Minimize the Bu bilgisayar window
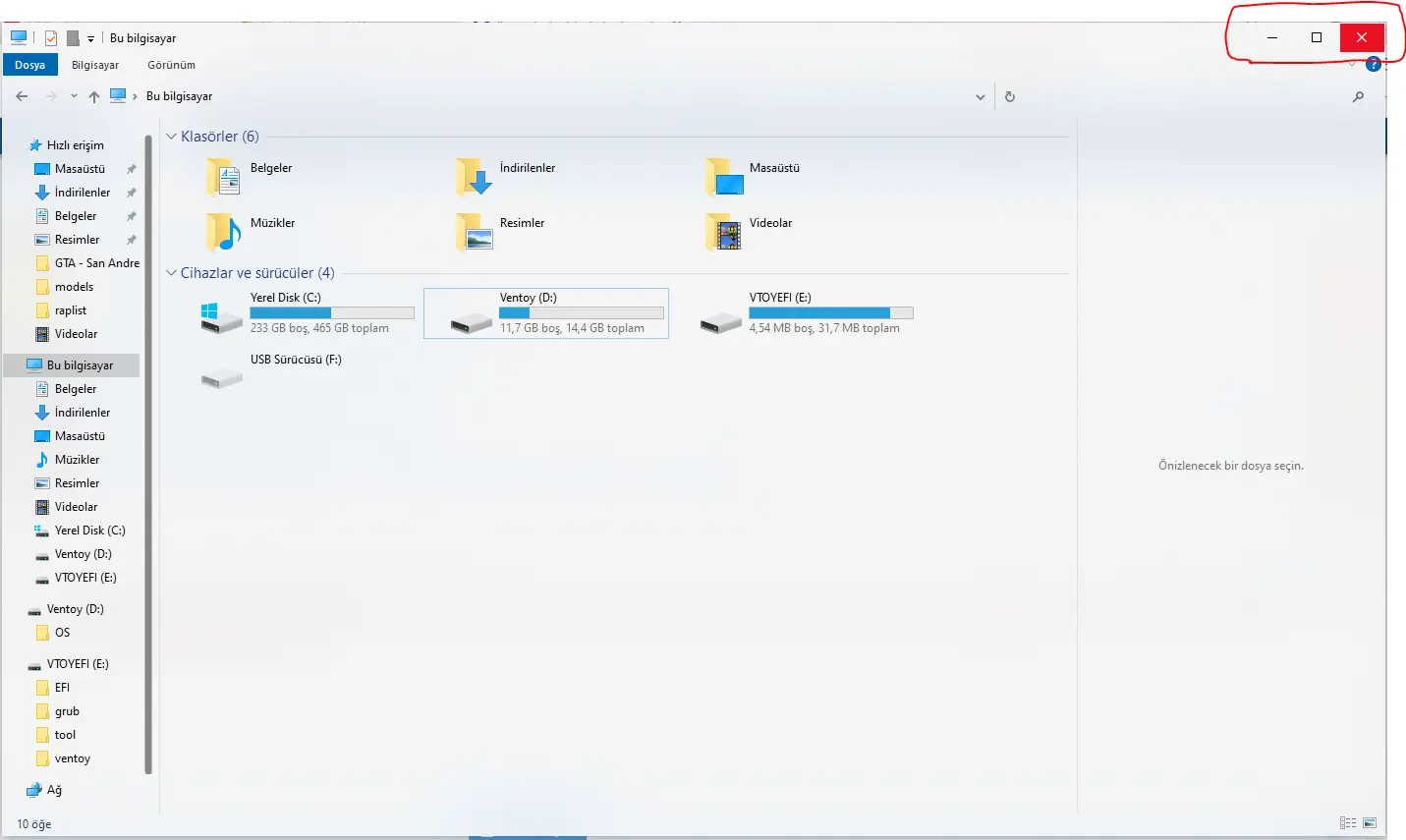This screenshot has height=840, width=1406. tap(1272, 37)
